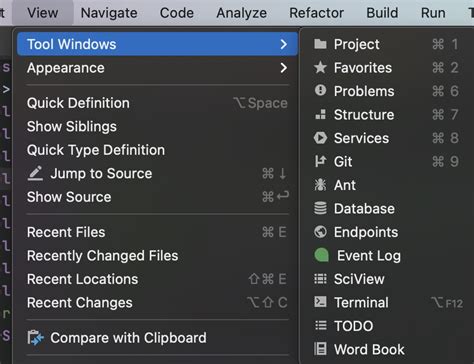Viewport: 474px width, 364px height.
Task: Open the Database cylinder icon
Action: tap(320, 208)
